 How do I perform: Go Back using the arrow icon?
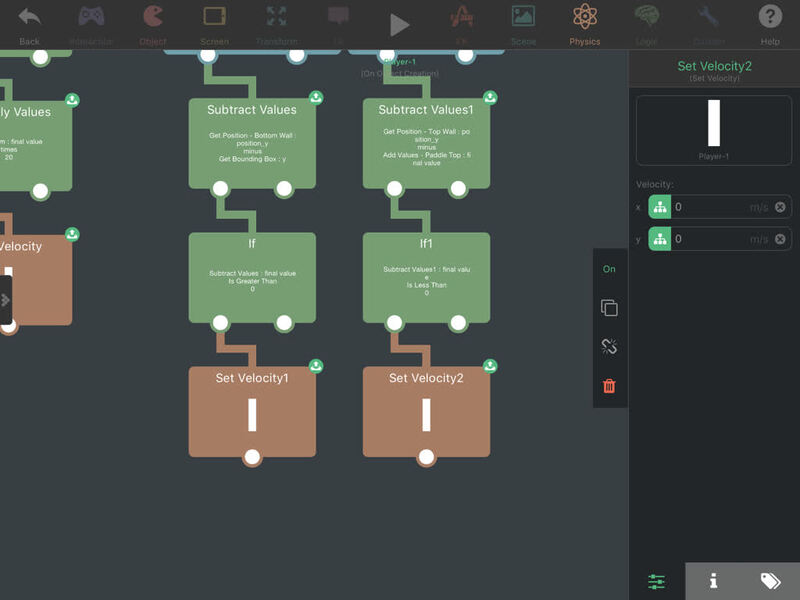click(x=29, y=24)
